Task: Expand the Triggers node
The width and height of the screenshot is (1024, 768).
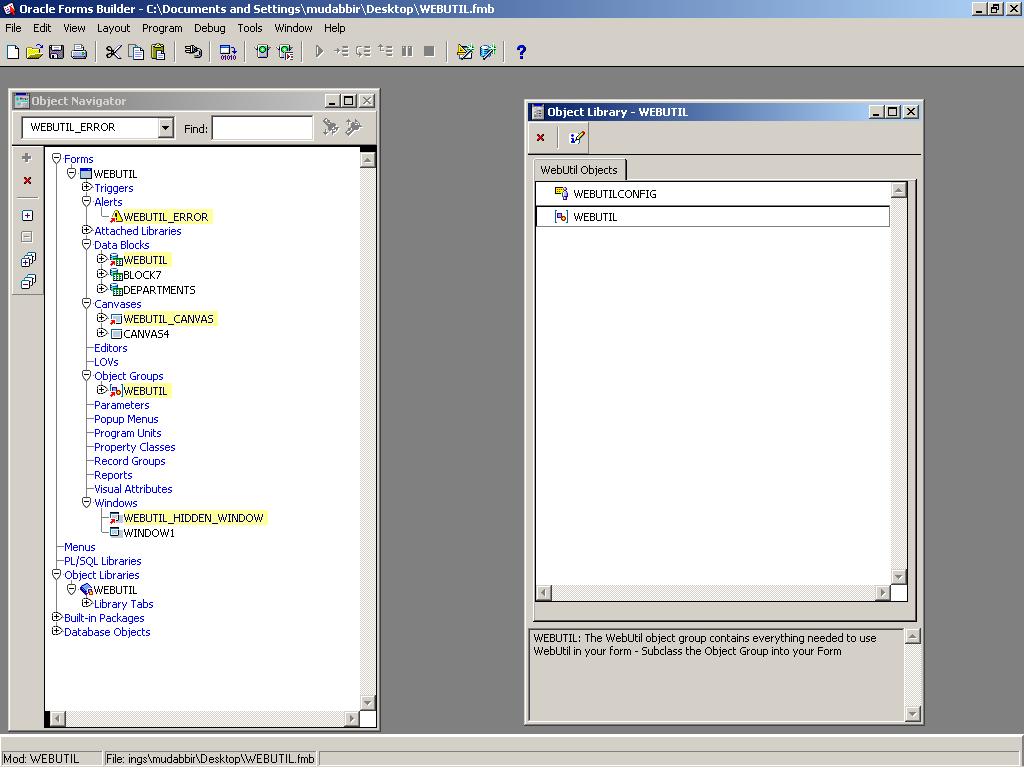Action: click(x=86, y=187)
